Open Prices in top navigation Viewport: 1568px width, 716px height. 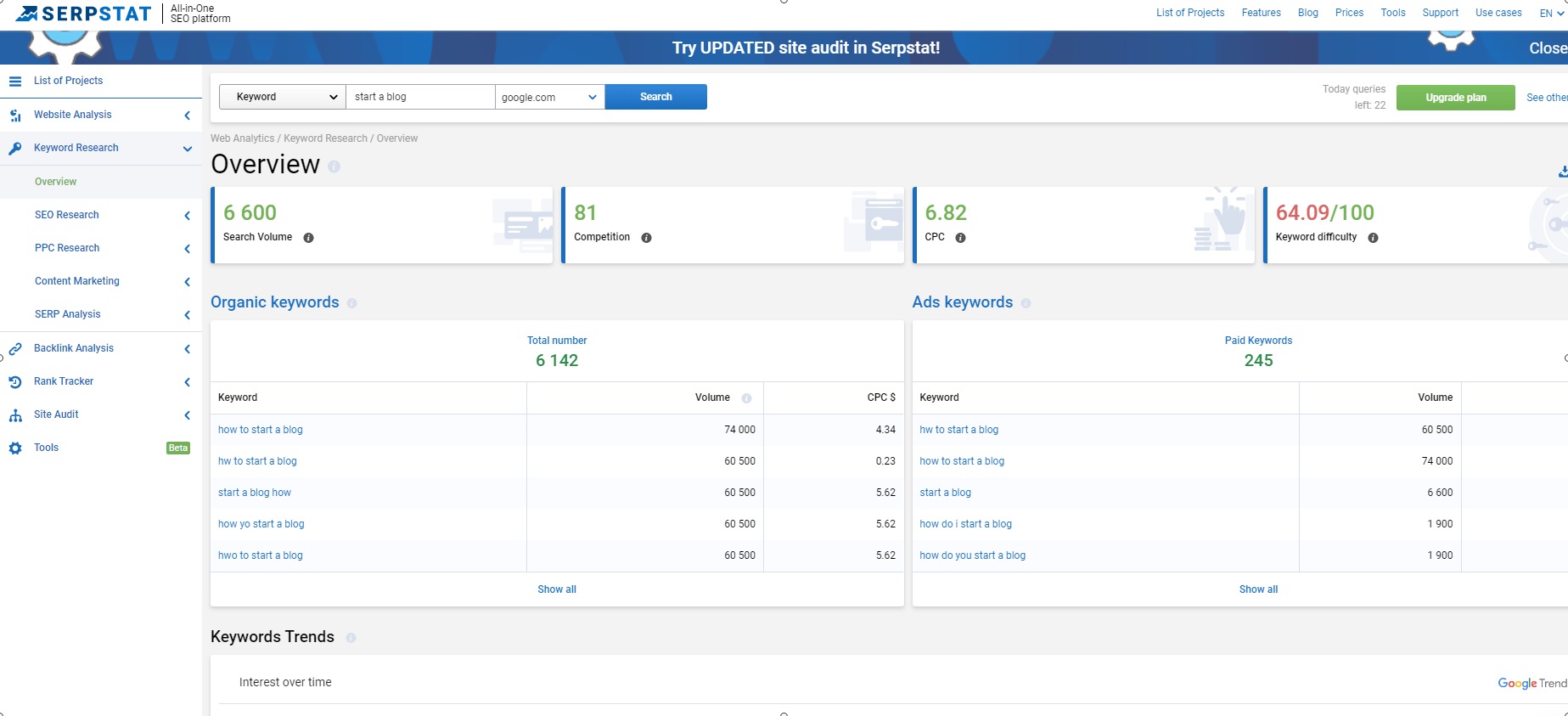pos(1349,13)
